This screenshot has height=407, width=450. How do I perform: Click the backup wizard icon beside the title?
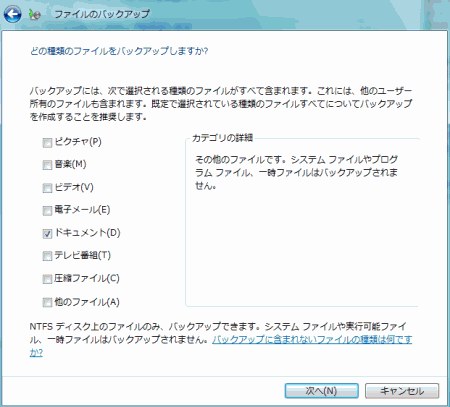(x=35, y=15)
